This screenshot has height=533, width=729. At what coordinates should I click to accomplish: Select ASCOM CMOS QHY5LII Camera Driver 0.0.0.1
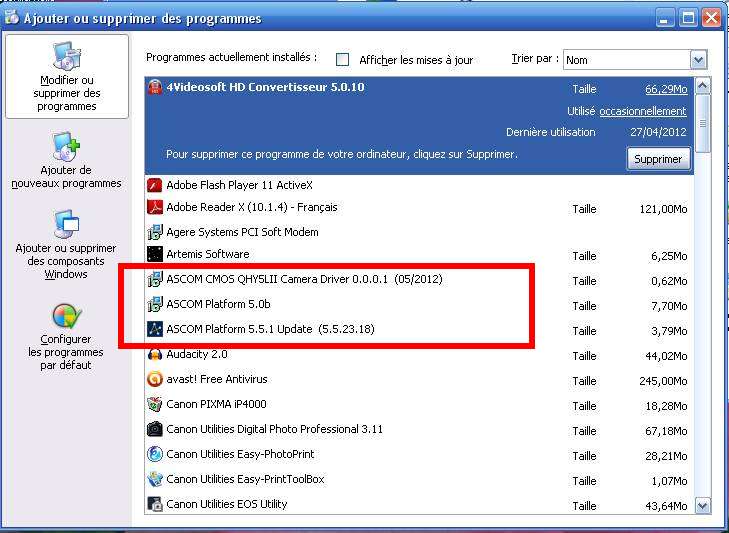419,280
